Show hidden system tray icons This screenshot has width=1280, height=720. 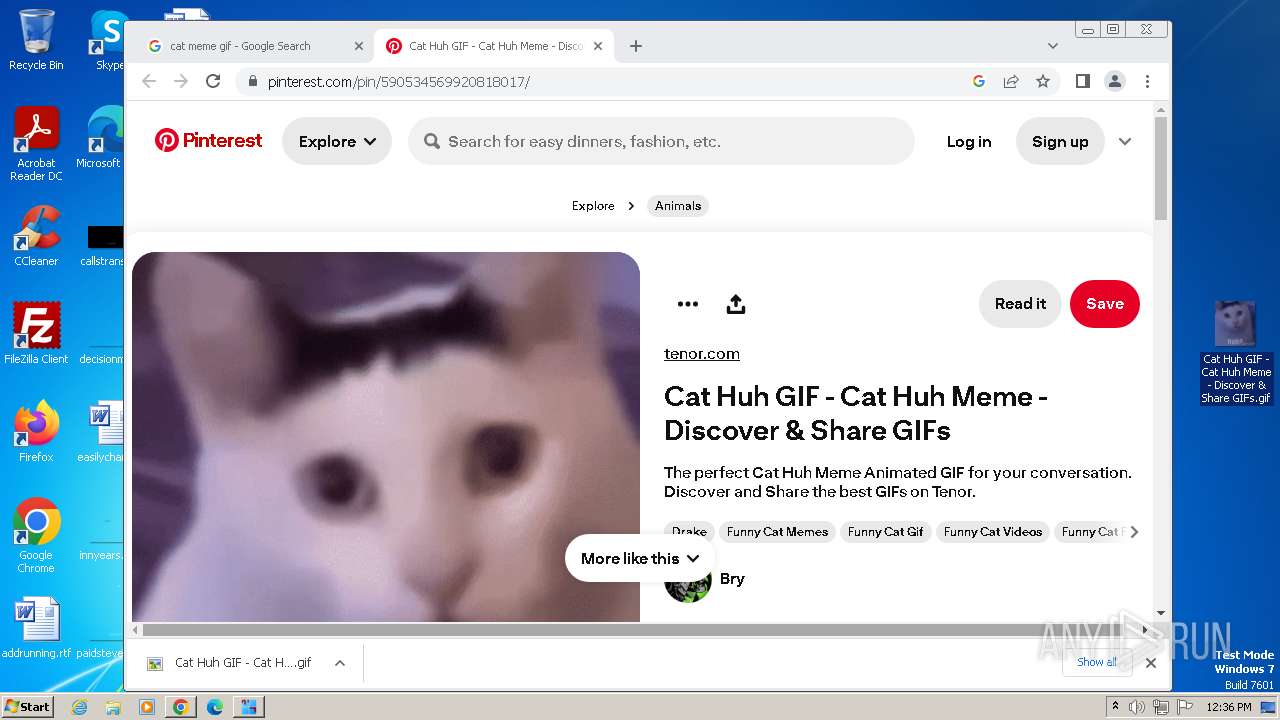point(1115,706)
